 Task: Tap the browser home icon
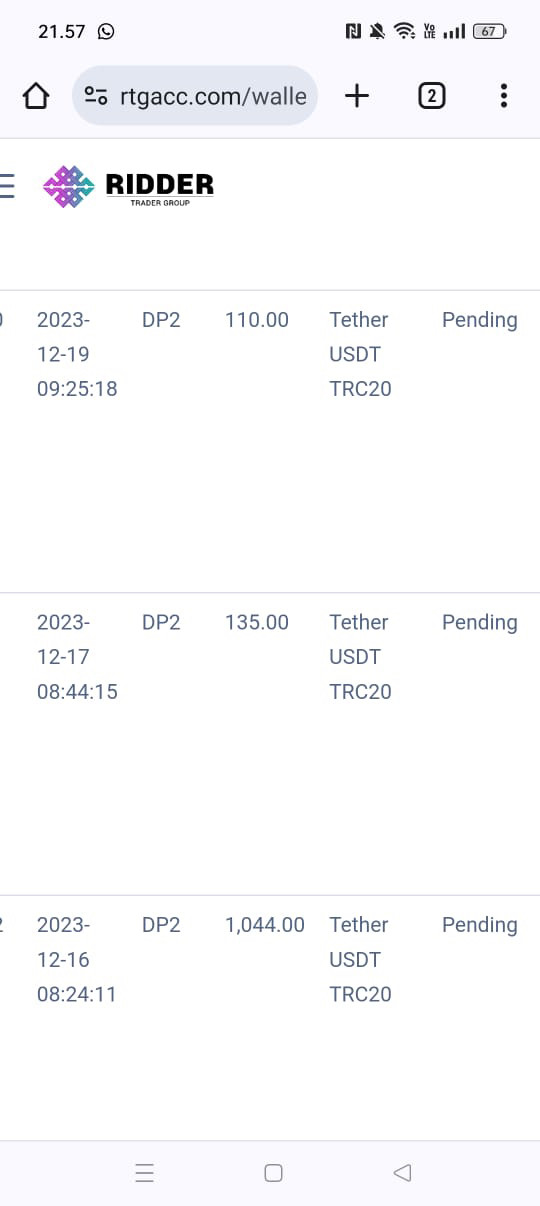(x=35, y=96)
